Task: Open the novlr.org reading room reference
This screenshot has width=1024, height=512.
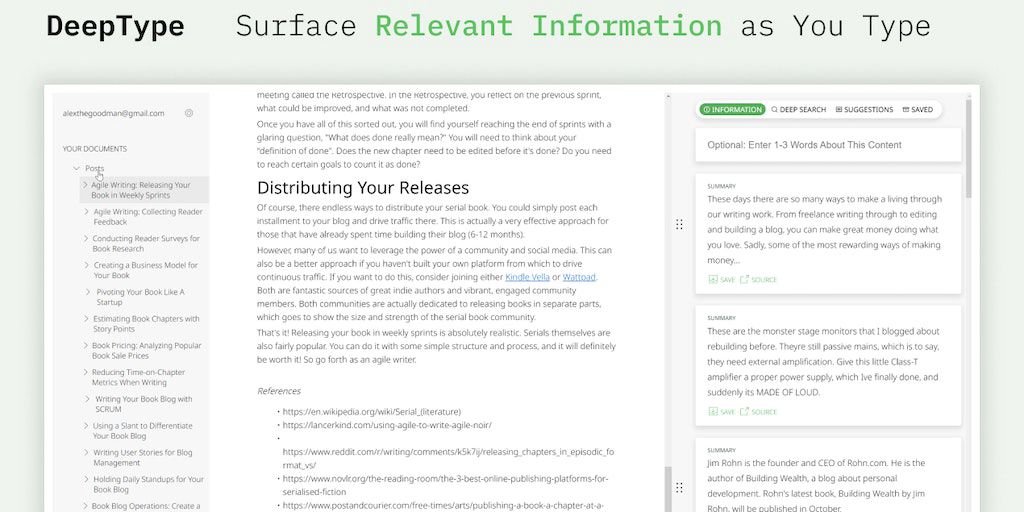Action: point(445,485)
